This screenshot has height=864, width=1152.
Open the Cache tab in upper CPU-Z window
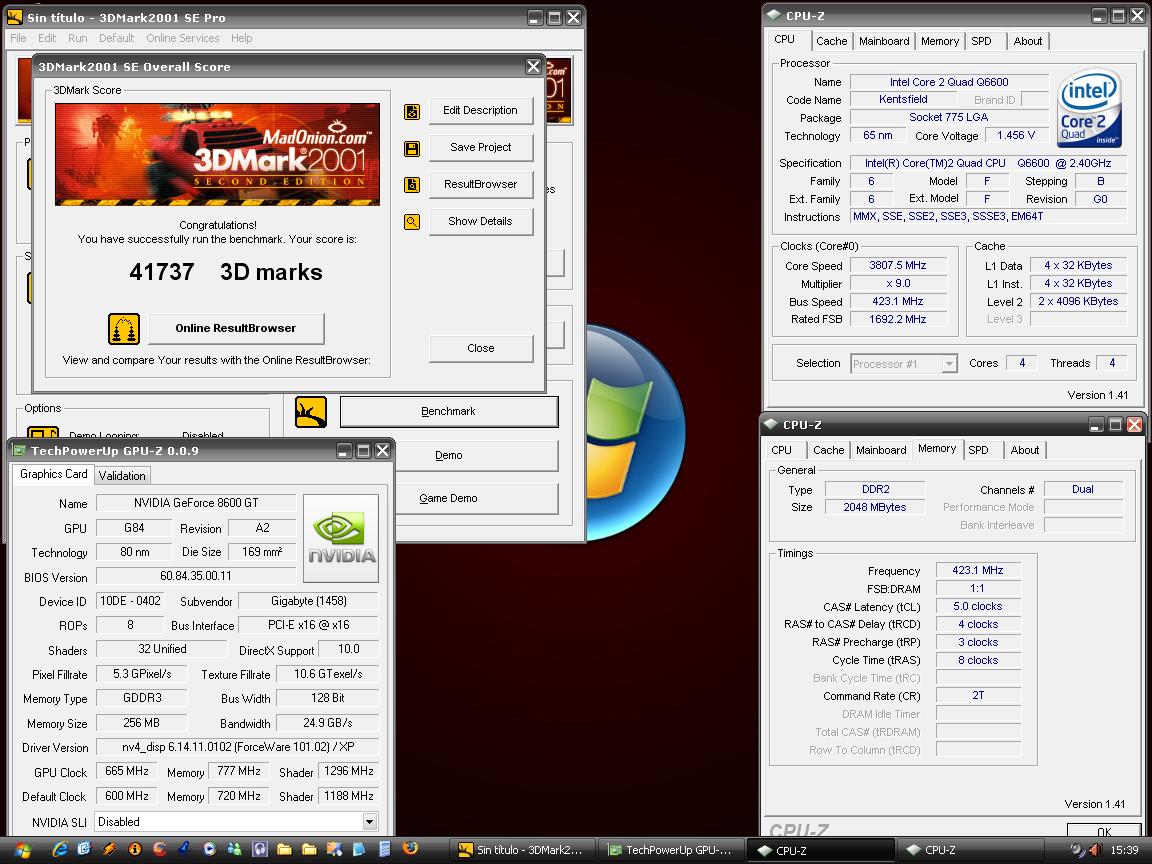832,41
